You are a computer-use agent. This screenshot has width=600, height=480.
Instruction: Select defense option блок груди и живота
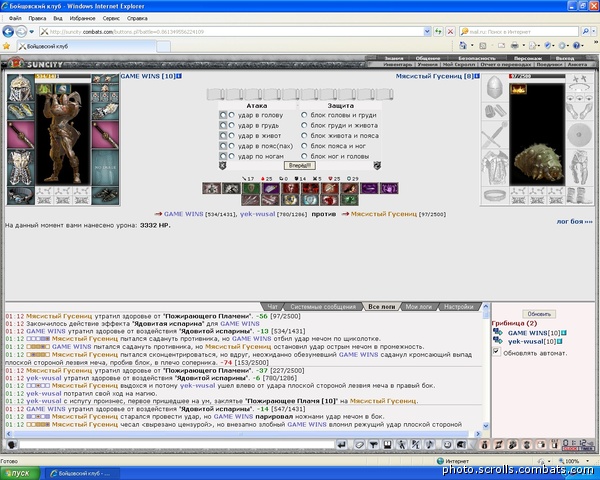[304, 125]
